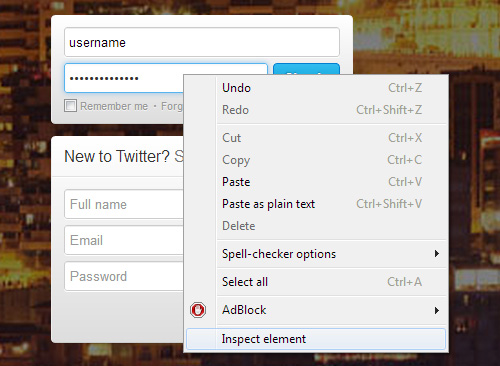Choose Paste from the context menu
This screenshot has height=366, width=500.
point(316,182)
